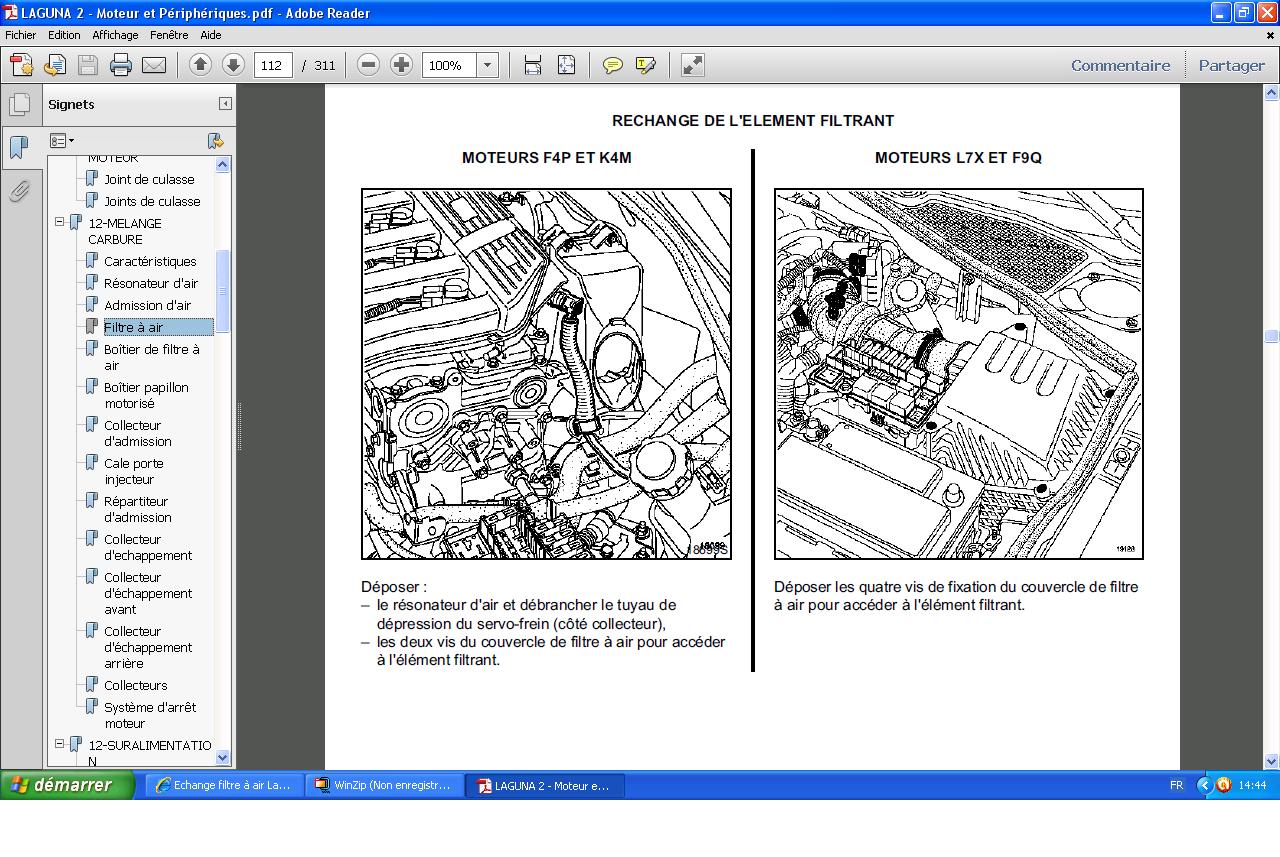
Task: Collapse the 12-SURALIMENTATION bookmark branch
Action: pos(60,744)
